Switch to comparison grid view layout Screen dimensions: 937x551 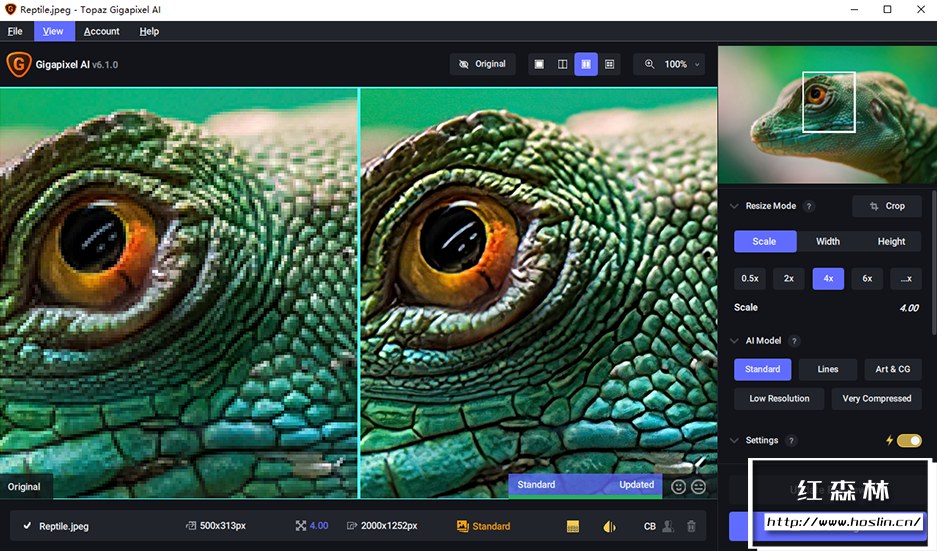[610, 64]
